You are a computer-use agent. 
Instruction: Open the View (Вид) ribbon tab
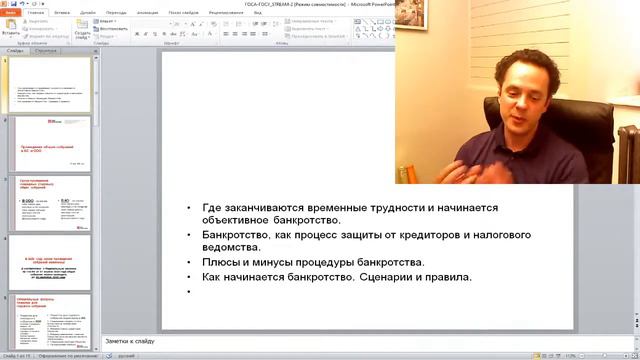tap(258, 13)
